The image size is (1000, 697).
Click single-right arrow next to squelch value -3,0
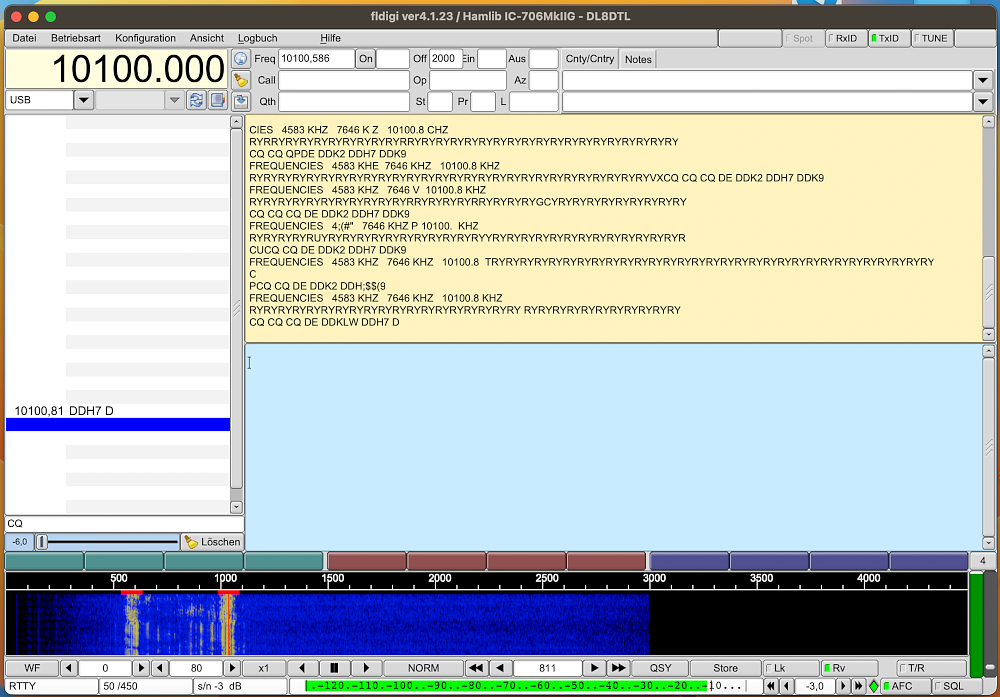842,686
